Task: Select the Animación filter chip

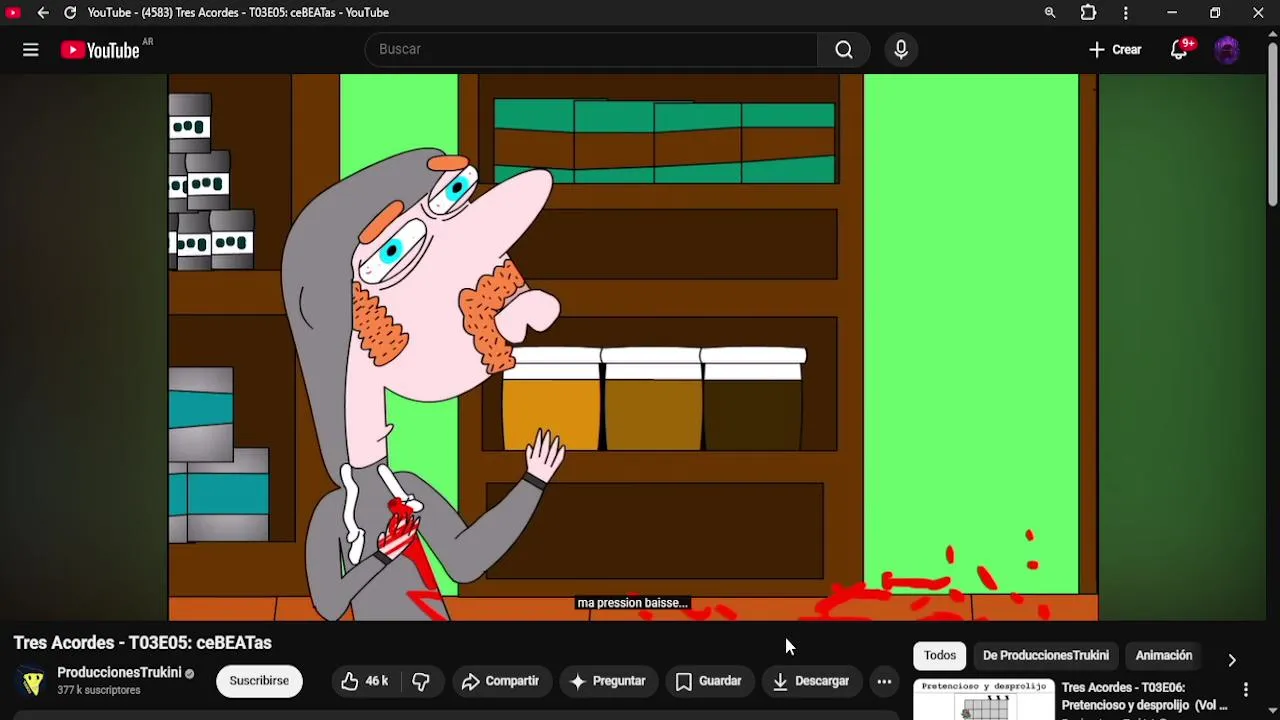Action: [x=1164, y=656]
